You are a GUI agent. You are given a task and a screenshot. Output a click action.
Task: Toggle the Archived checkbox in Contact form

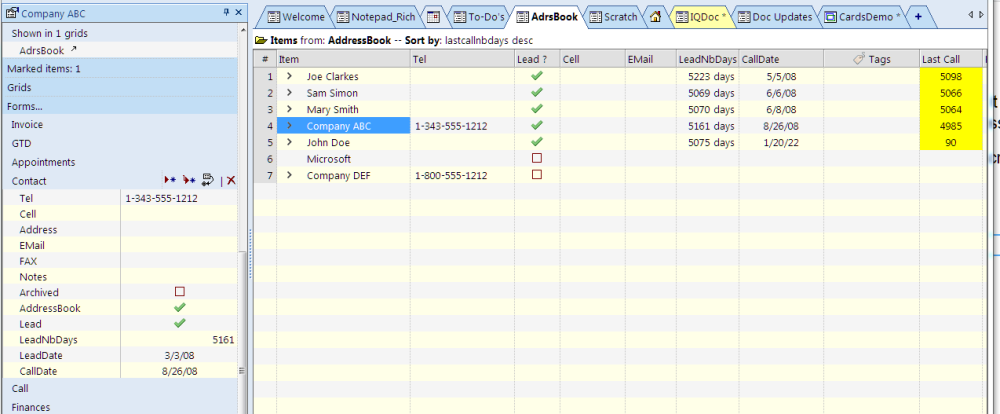click(180, 292)
